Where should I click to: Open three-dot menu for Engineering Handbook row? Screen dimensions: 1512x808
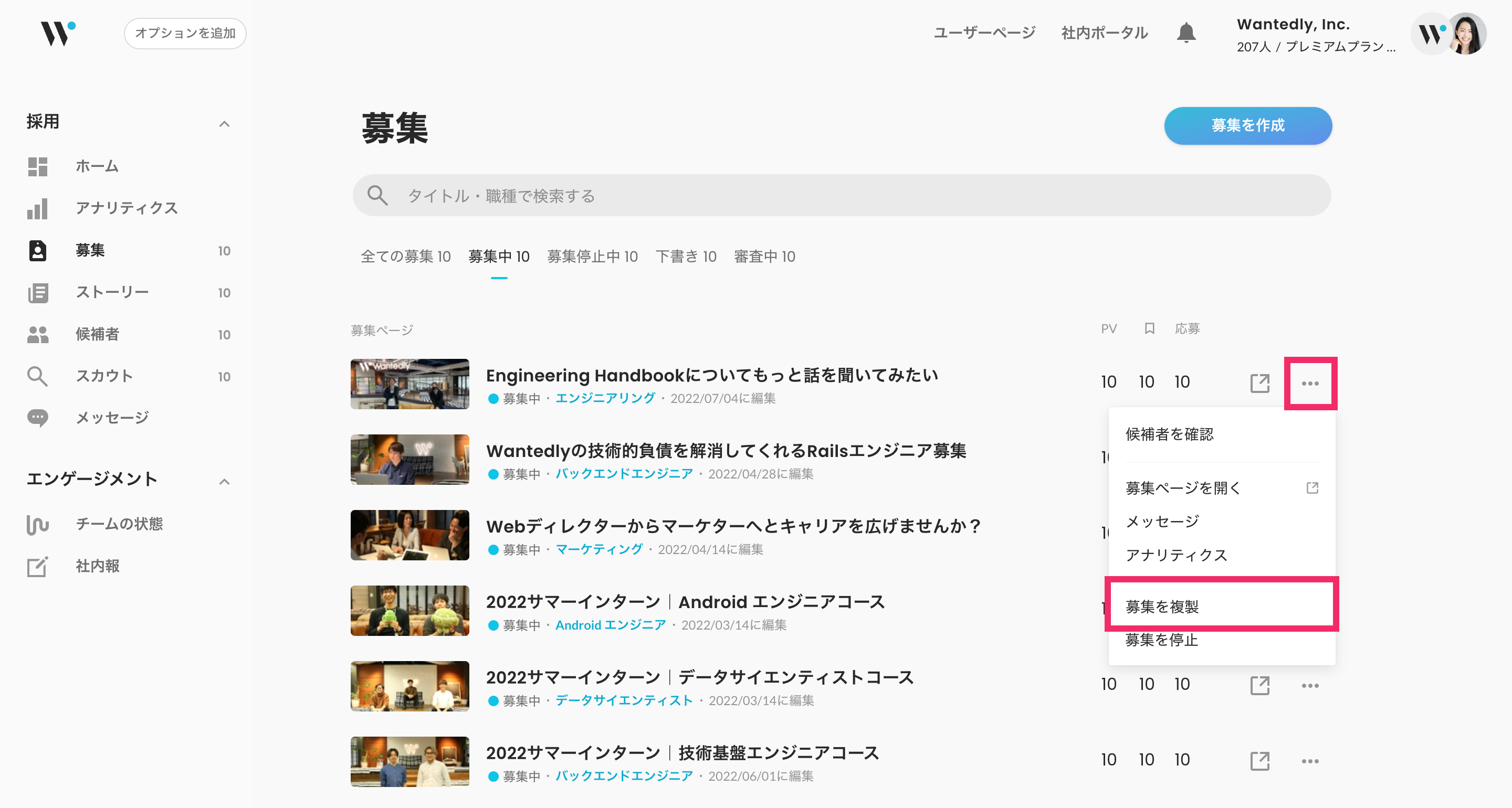point(1310,383)
